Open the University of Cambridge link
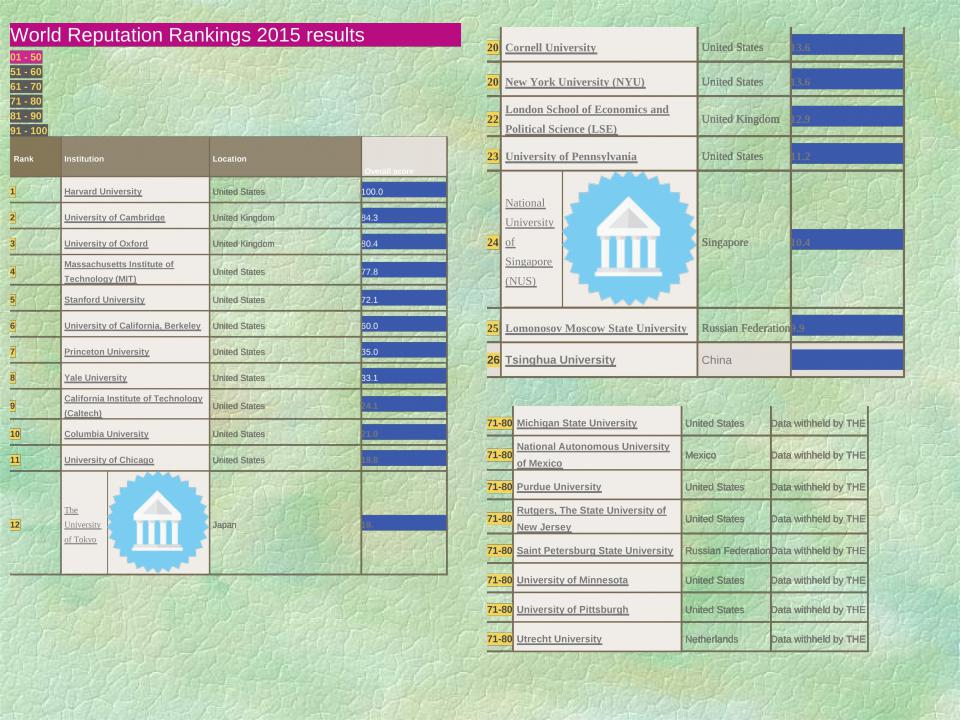The image size is (960, 720). point(114,217)
